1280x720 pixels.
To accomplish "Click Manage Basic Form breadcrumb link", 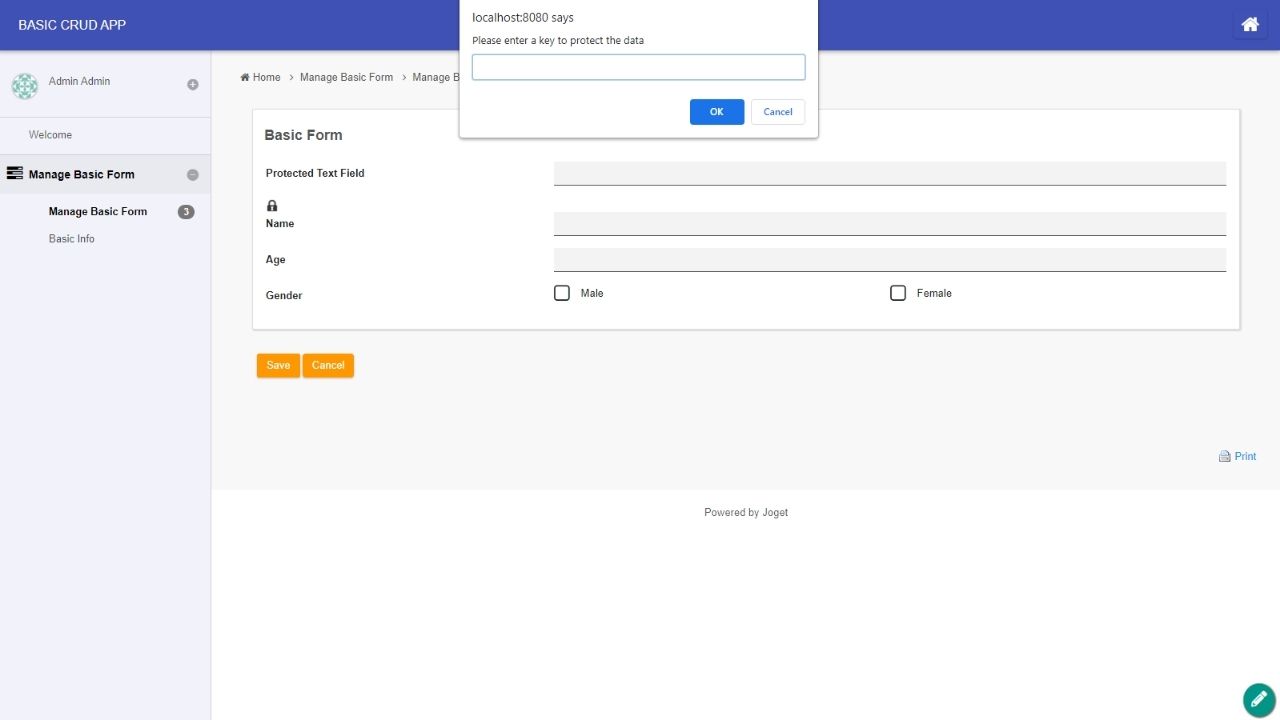I will point(346,77).
